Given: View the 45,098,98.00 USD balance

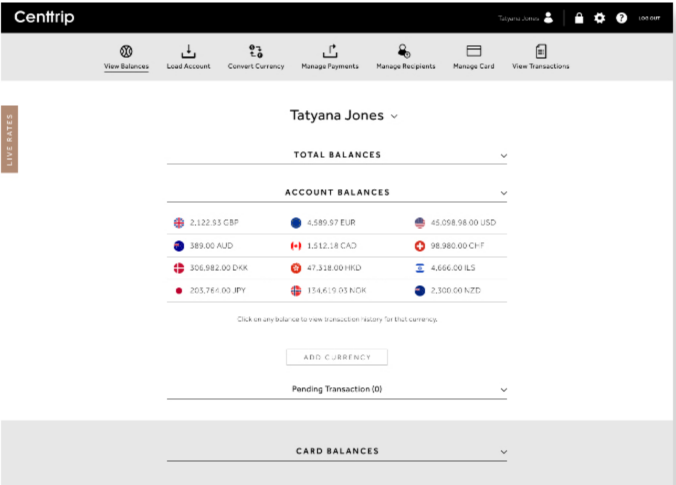Looking at the screenshot, I should point(463,223).
